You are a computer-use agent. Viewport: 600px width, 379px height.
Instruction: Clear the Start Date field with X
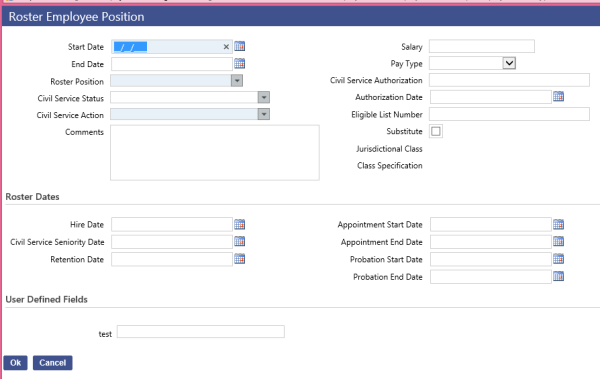click(226, 47)
